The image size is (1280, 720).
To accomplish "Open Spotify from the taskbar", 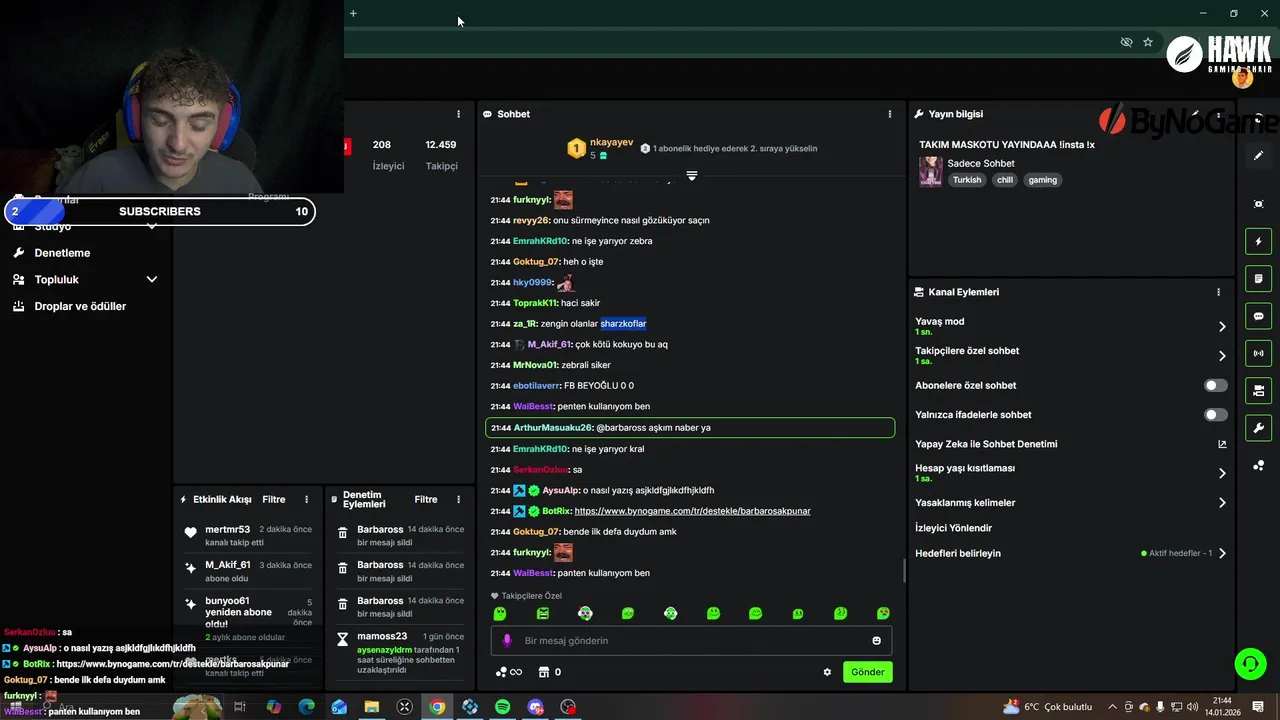I will pyautogui.click(x=503, y=707).
